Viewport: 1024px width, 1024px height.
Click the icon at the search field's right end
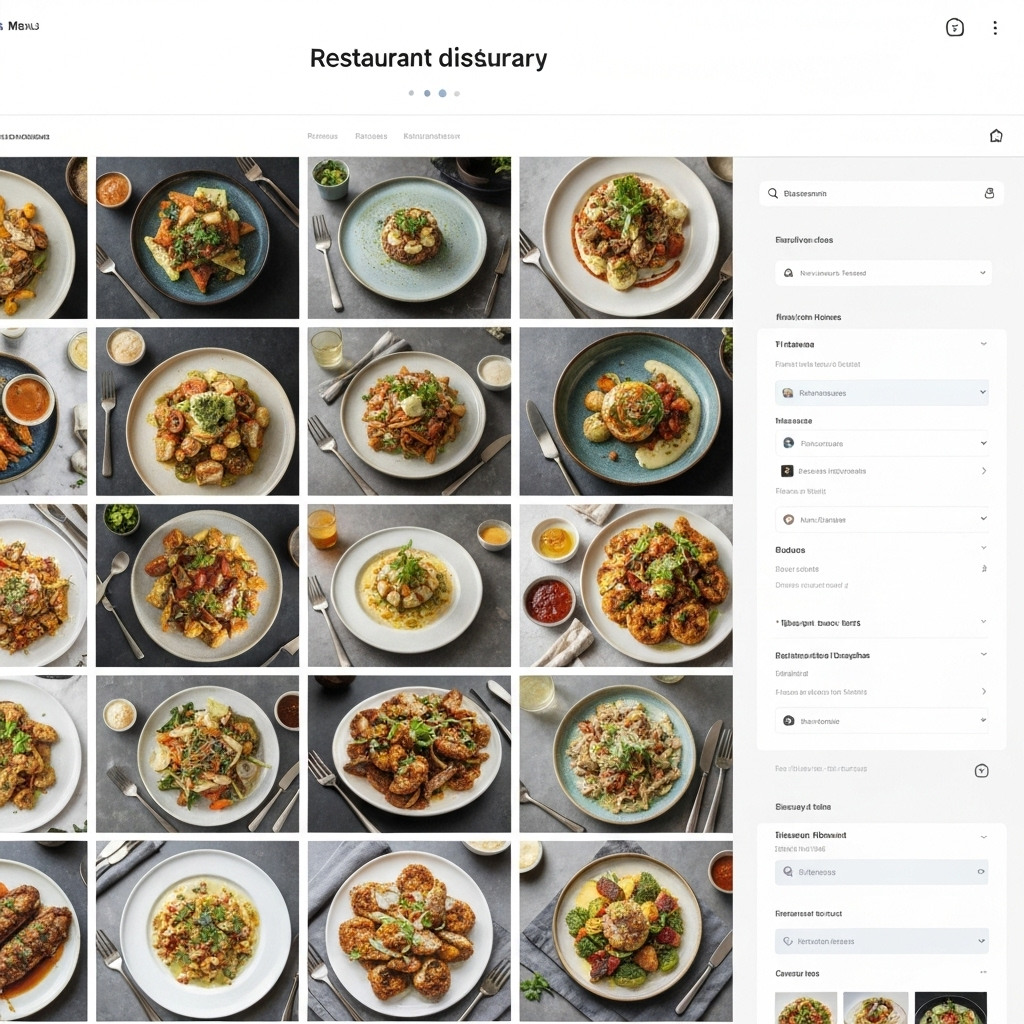click(x=989, y=193)
